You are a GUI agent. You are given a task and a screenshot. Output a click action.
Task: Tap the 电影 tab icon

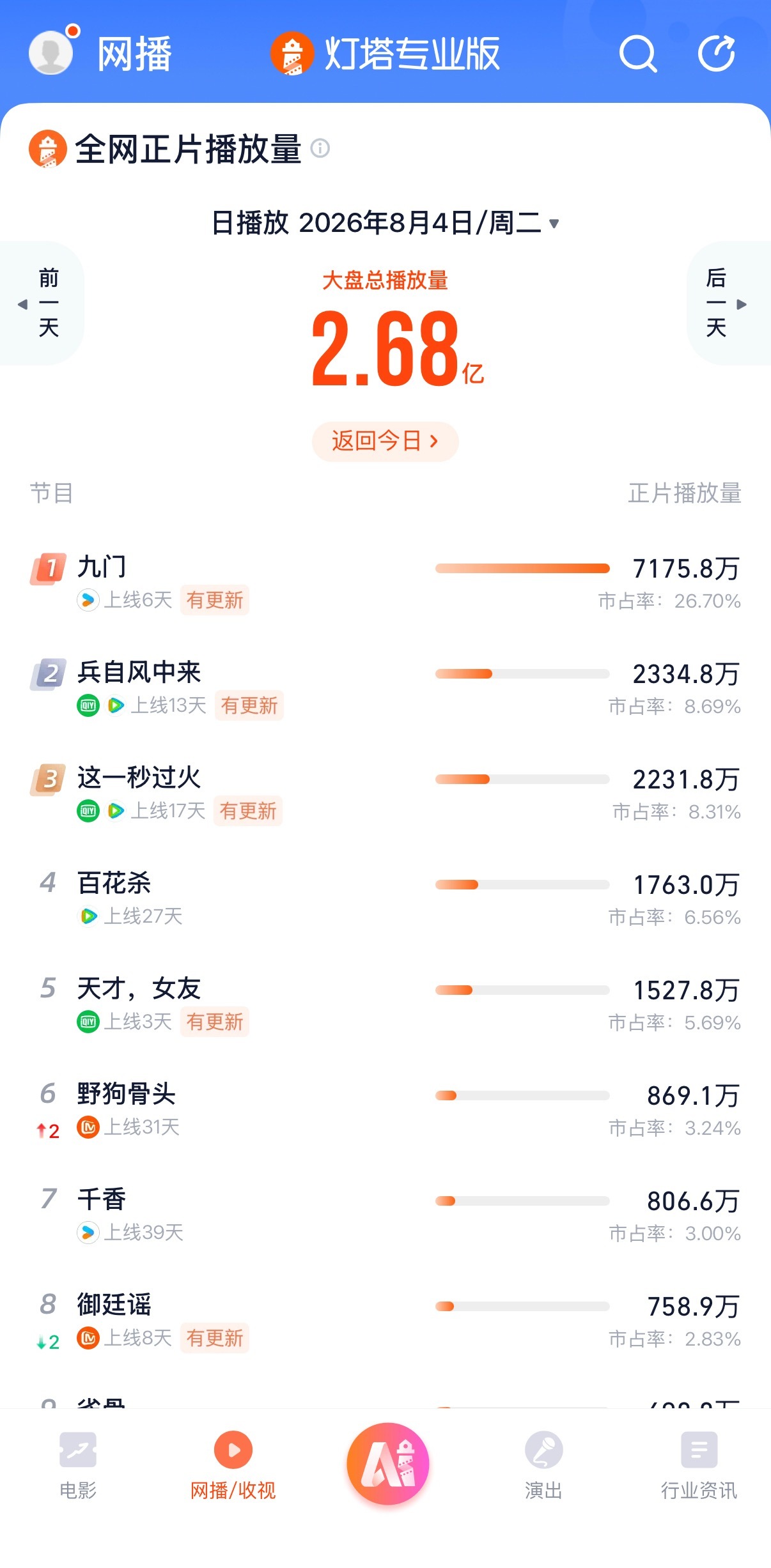pos(77,1449)
